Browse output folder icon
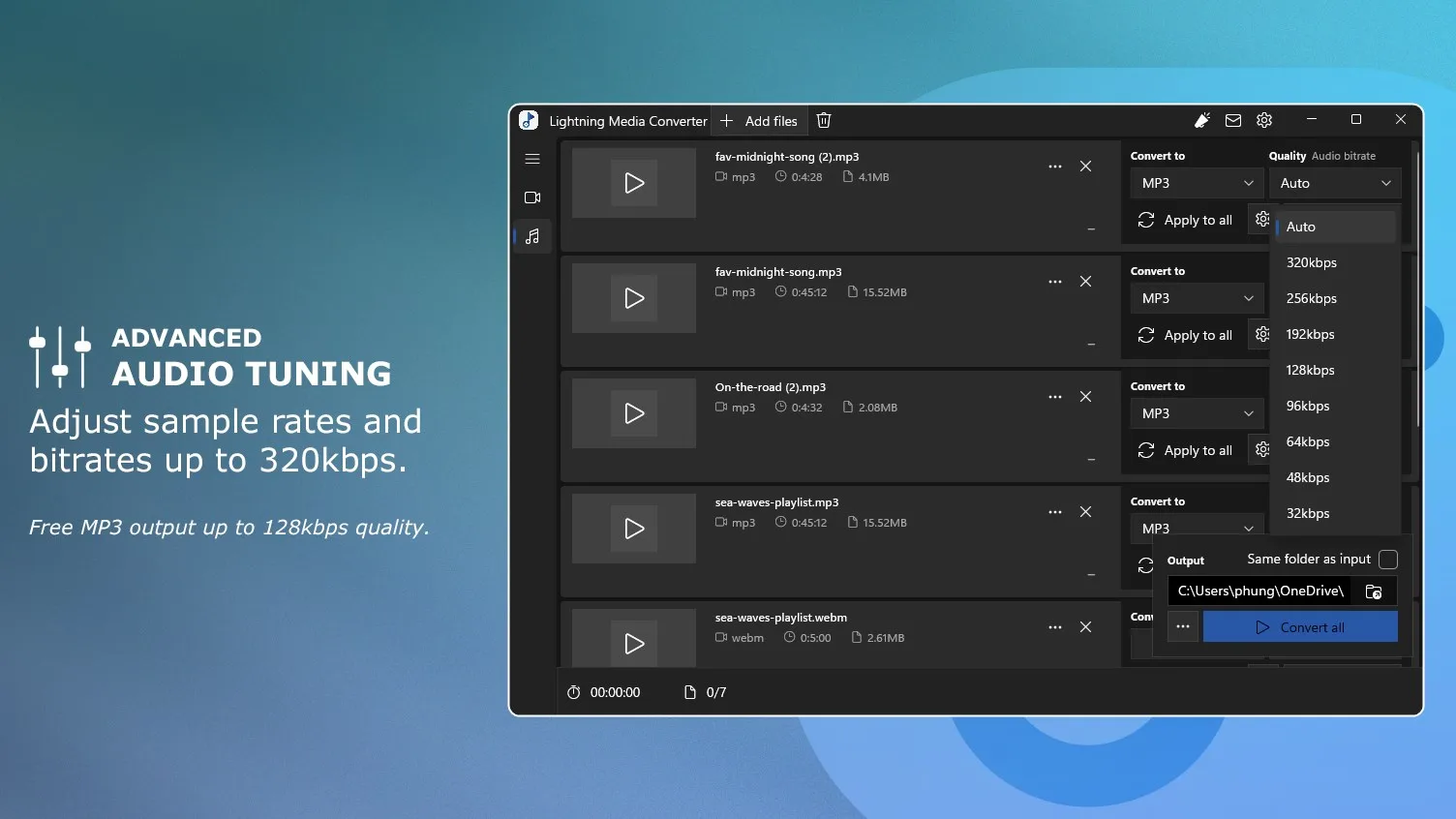 1374,591
